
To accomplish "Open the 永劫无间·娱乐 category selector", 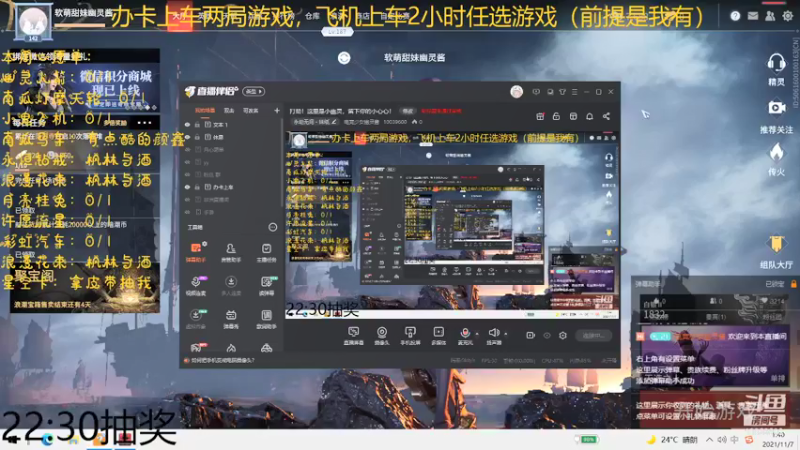I will (314, 122).
